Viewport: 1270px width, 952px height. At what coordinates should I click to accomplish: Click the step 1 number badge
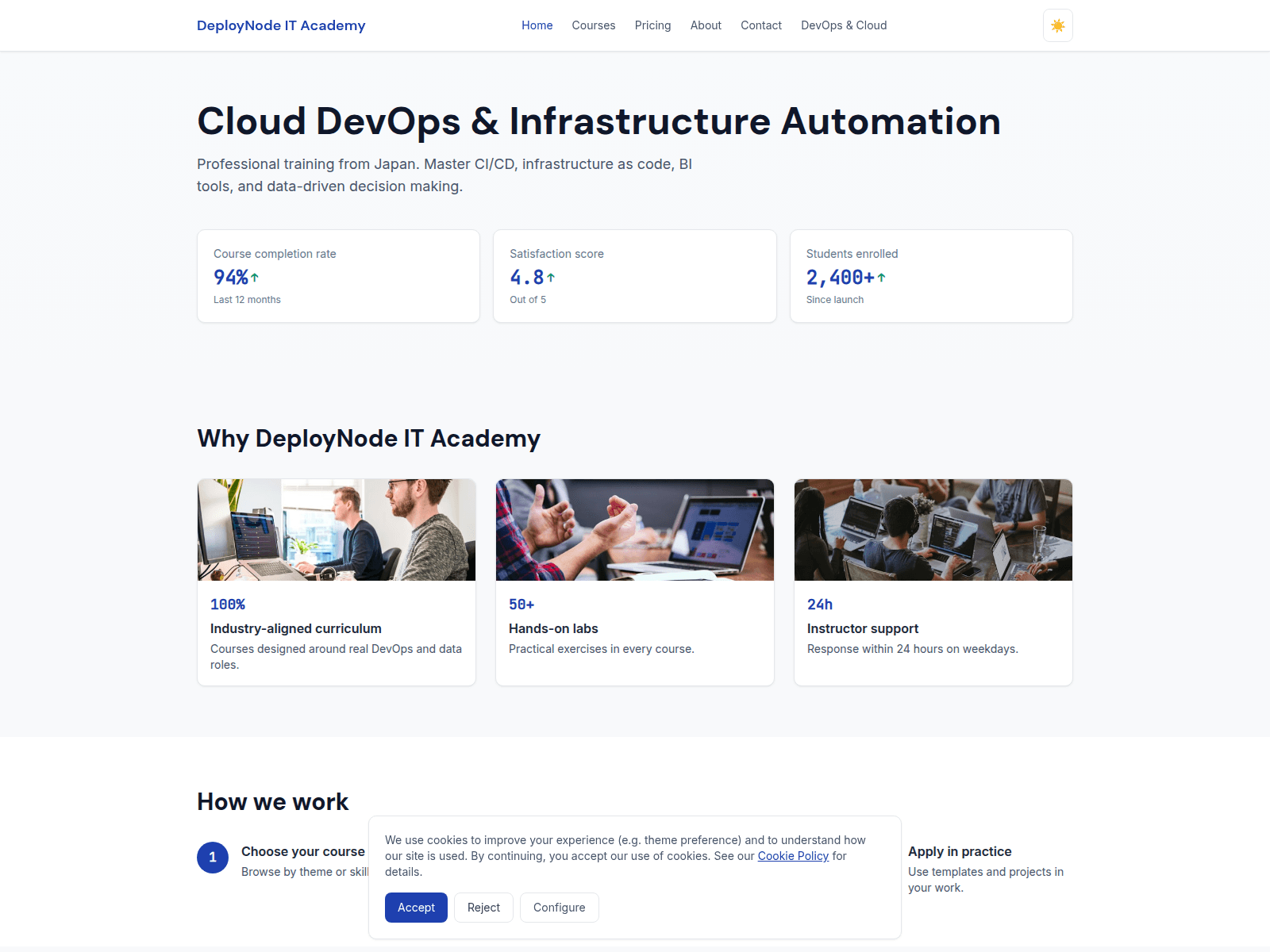(212, 858)
